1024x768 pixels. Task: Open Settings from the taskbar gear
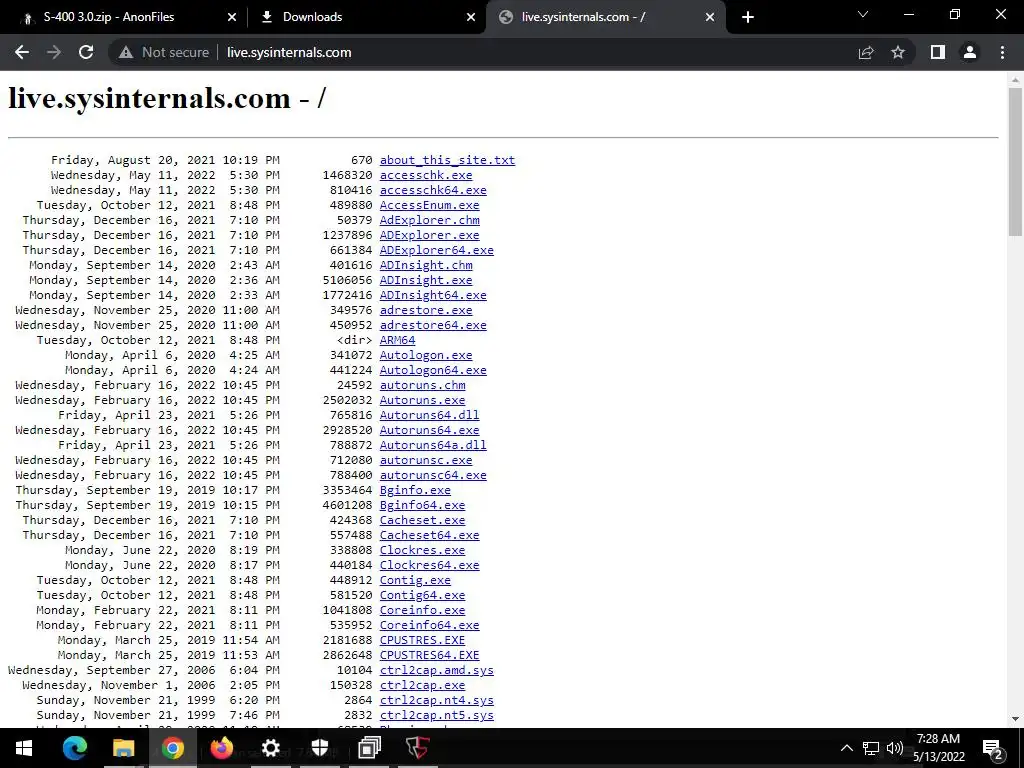click(270, 748)
